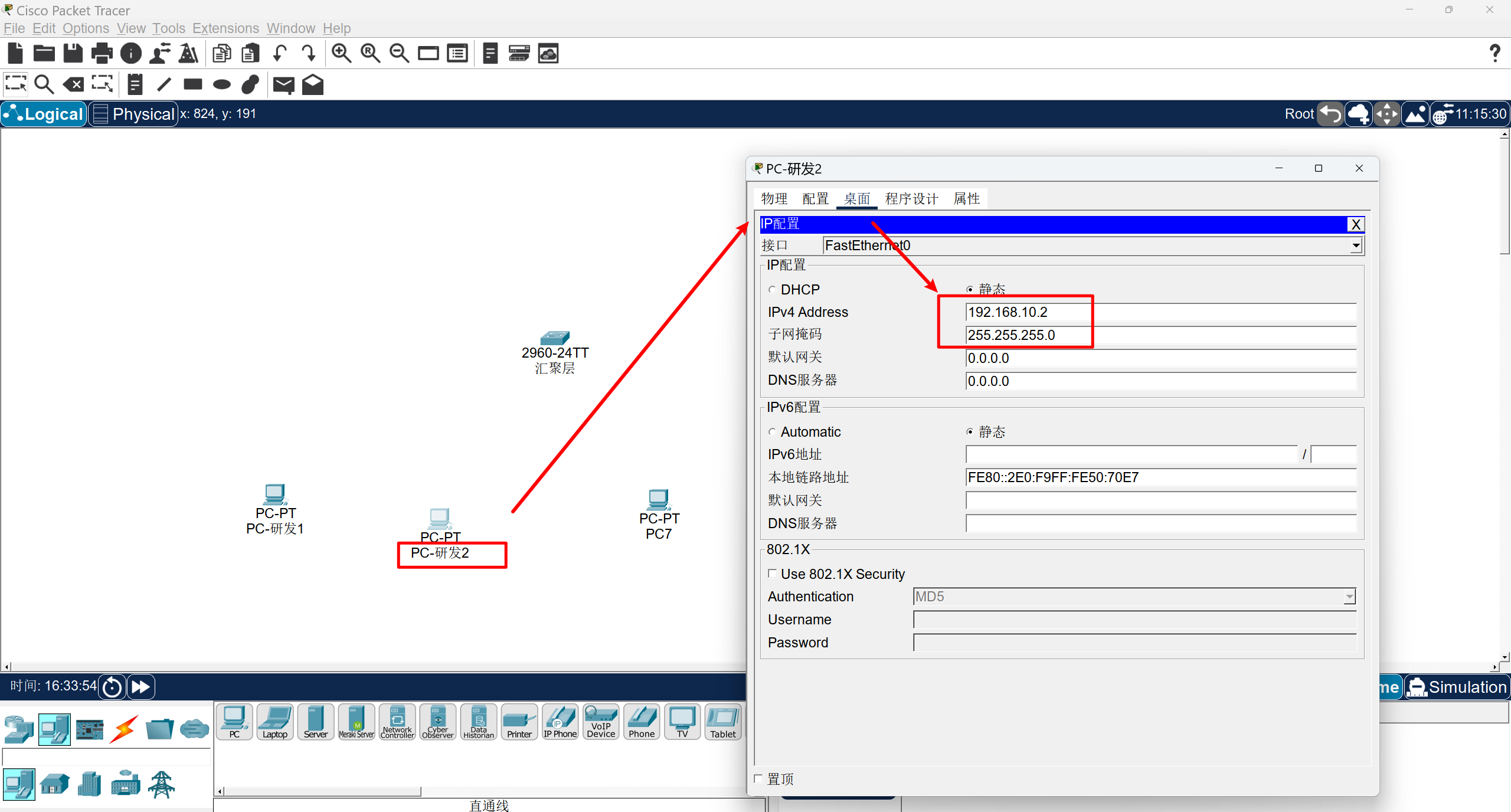Switch to the 属性 tab
The height and width of the screenshot is (812, 1511).
pos(967,199)
